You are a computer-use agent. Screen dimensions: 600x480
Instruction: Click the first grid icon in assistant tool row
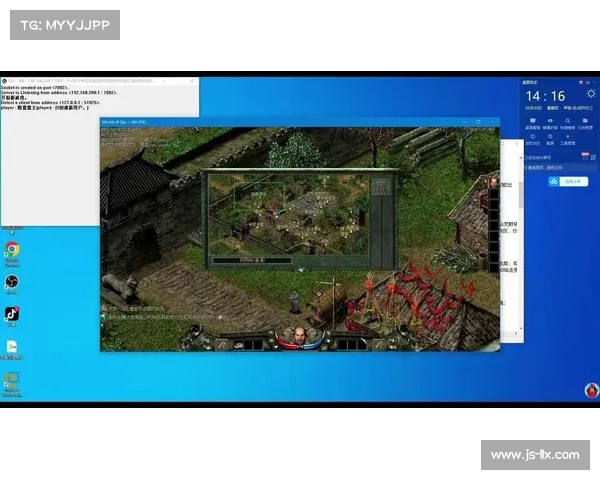532,121
